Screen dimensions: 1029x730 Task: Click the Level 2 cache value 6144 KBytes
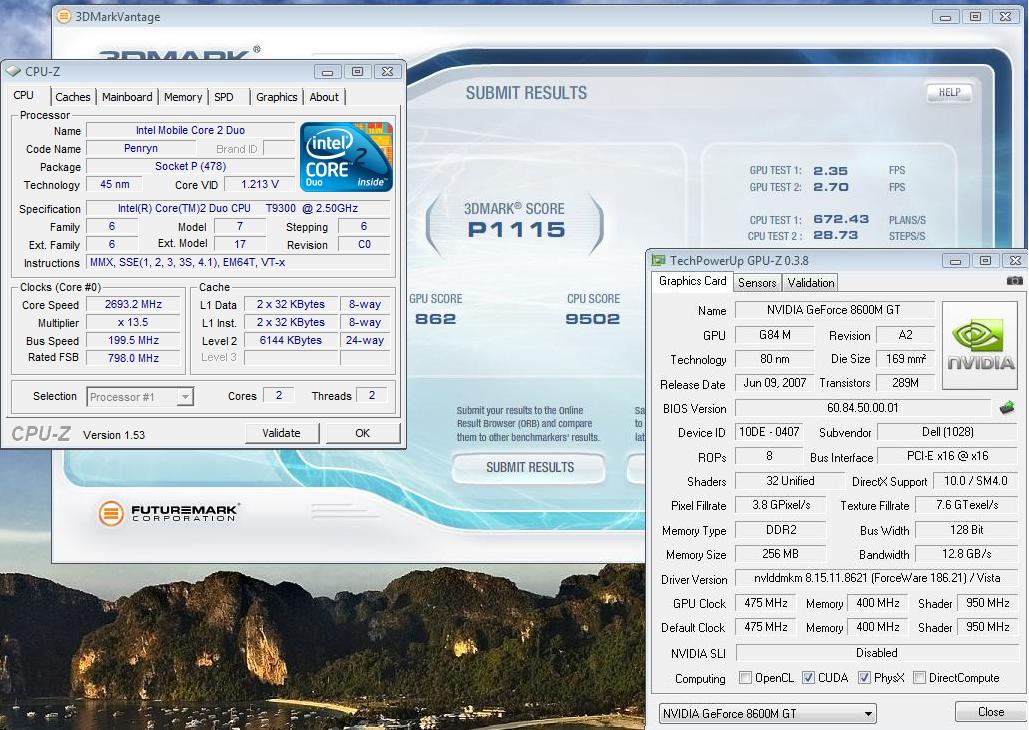(x=291, y=340)
